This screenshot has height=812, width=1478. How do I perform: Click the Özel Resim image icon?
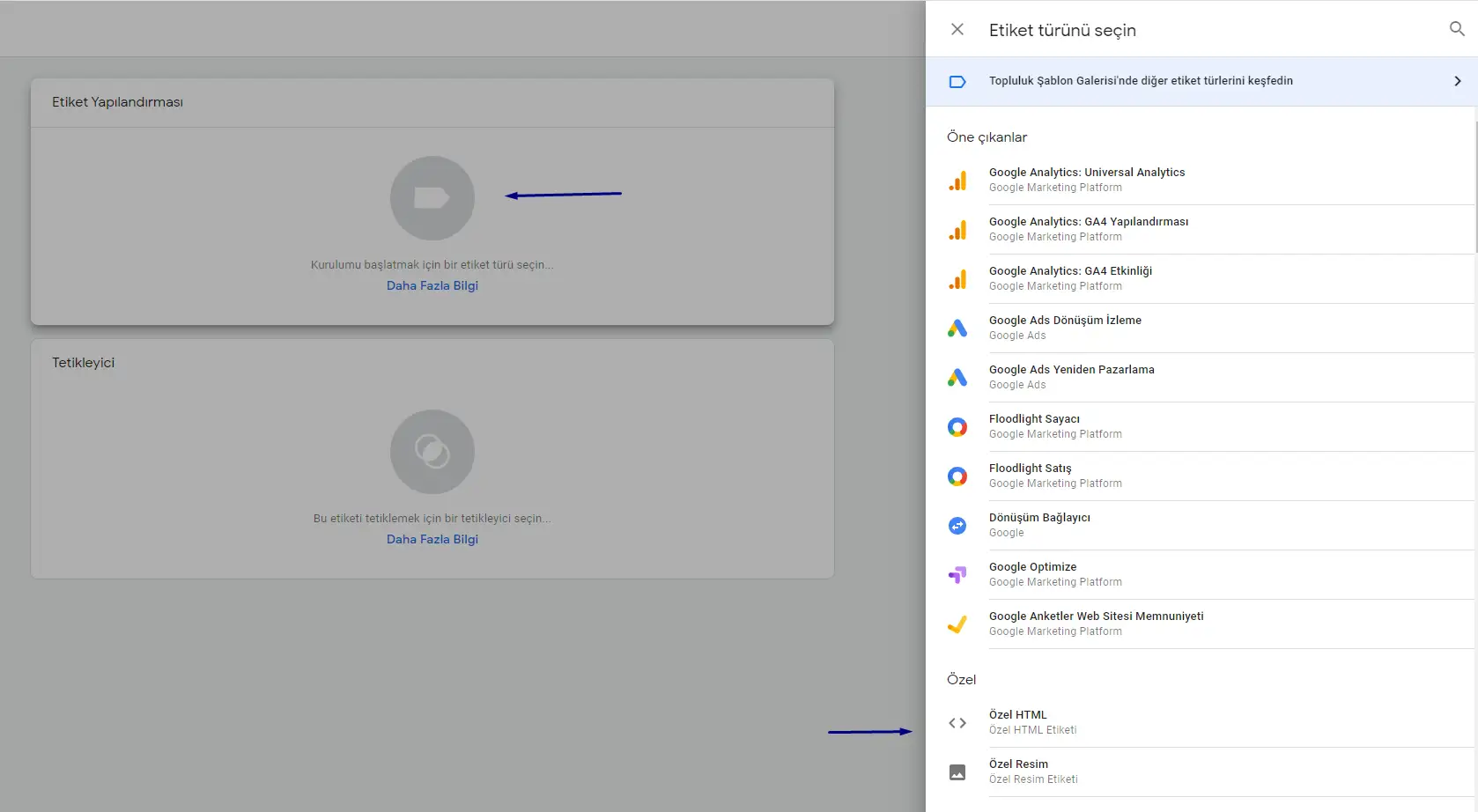click(957, 772)
